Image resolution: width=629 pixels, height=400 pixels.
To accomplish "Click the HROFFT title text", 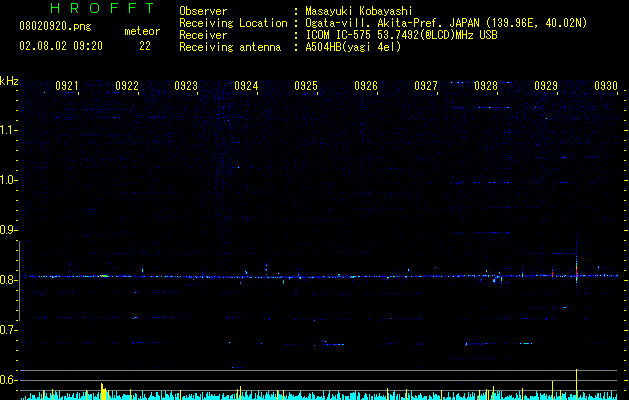I will 103,8.
